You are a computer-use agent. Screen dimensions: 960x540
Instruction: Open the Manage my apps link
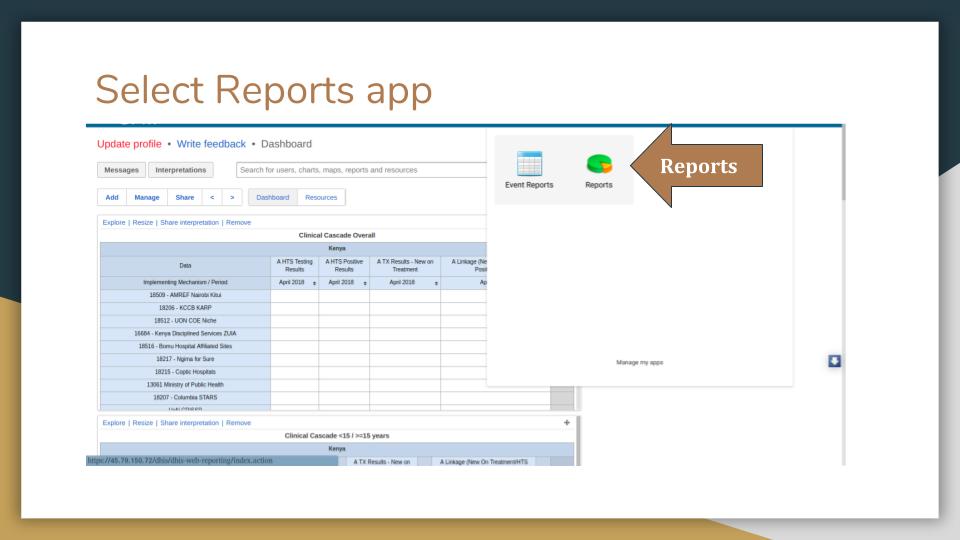639,362
